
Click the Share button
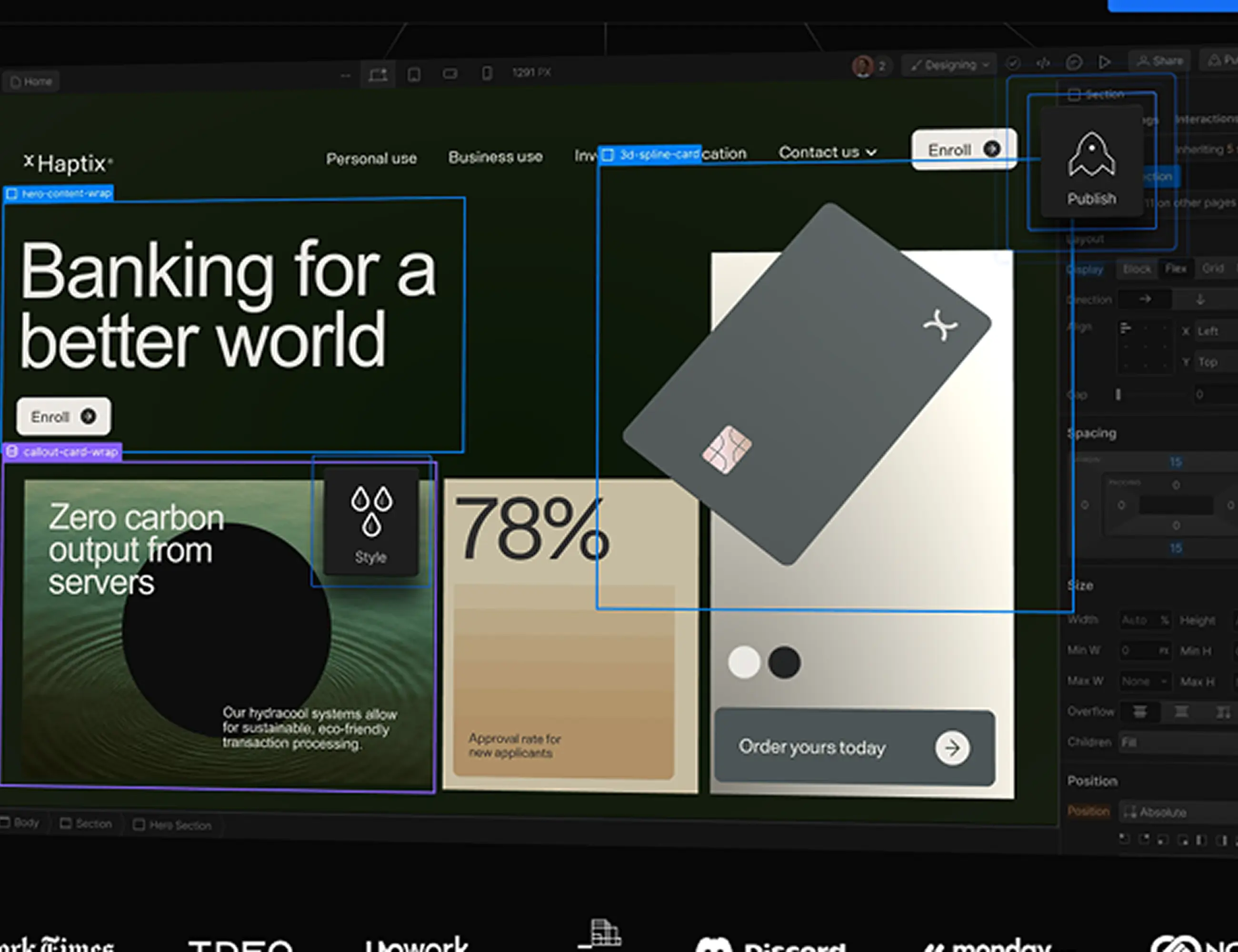coord(1160,60)
